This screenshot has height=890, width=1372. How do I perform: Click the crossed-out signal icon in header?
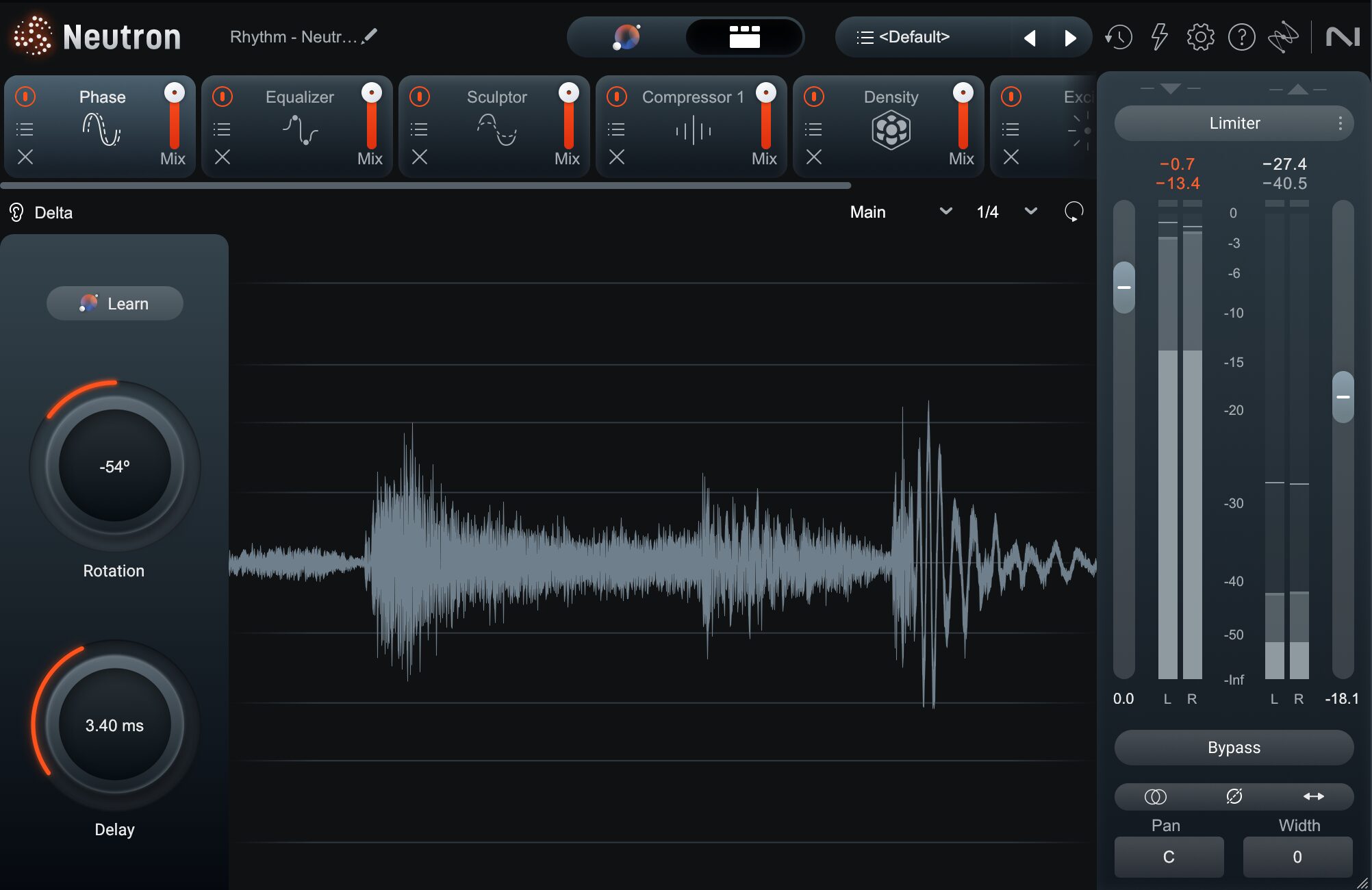point(1282,37)
